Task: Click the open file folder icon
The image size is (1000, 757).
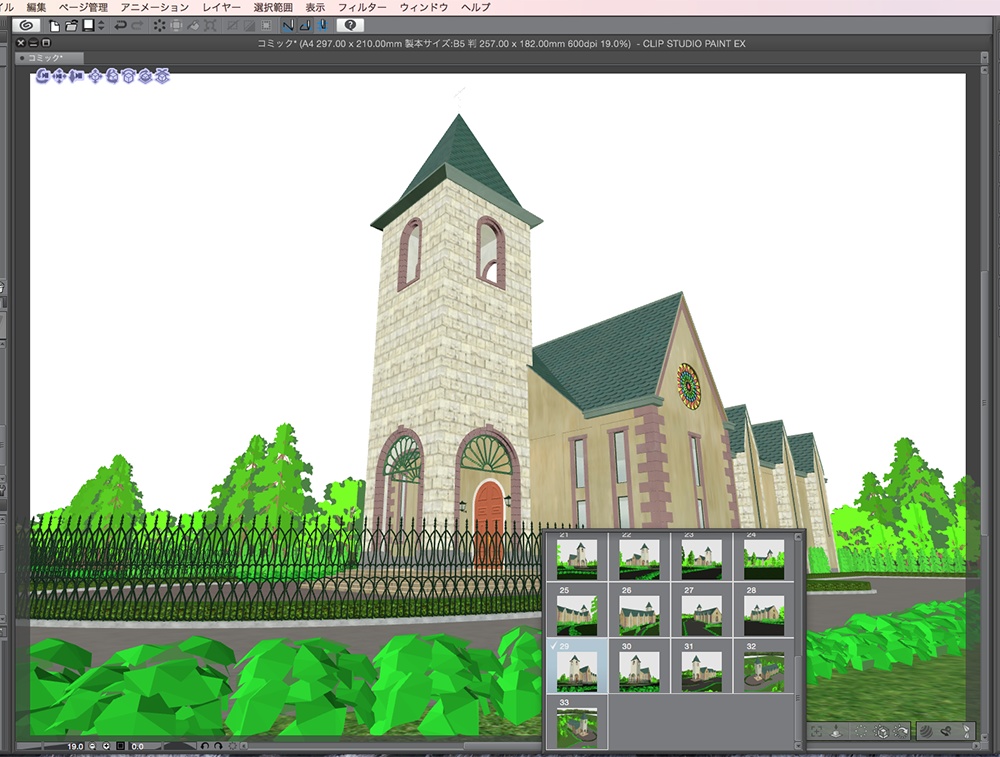Action: [71, 25]
